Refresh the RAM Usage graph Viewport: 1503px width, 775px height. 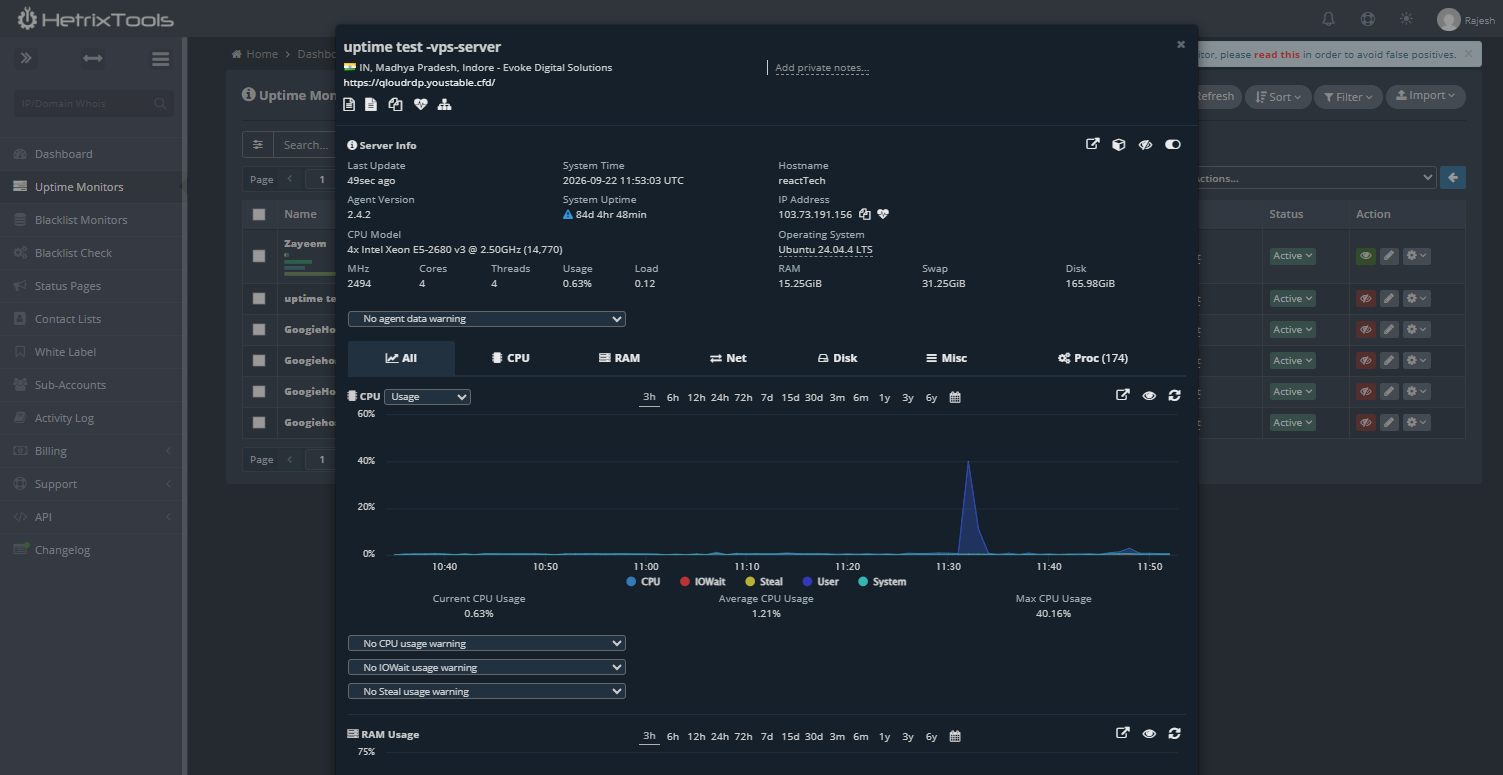coord(1174,733)
